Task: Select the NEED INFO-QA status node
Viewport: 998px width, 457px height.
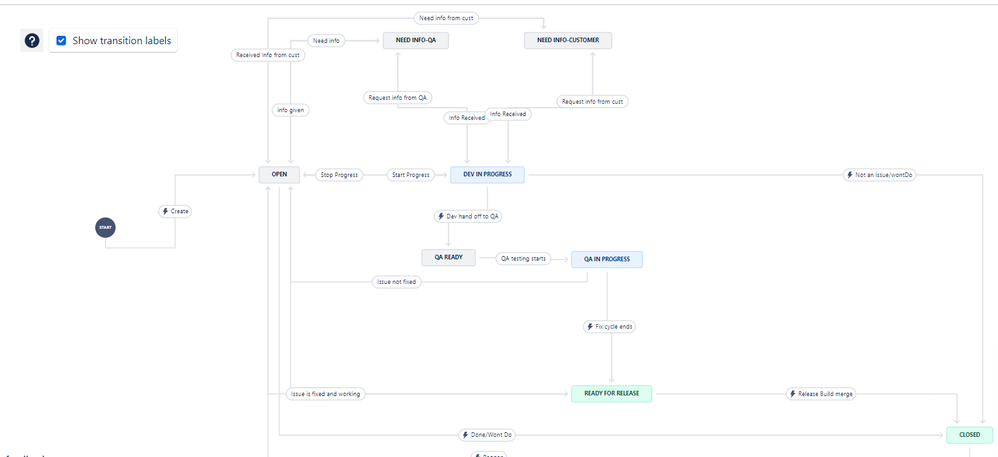Action: click(416, 41)
